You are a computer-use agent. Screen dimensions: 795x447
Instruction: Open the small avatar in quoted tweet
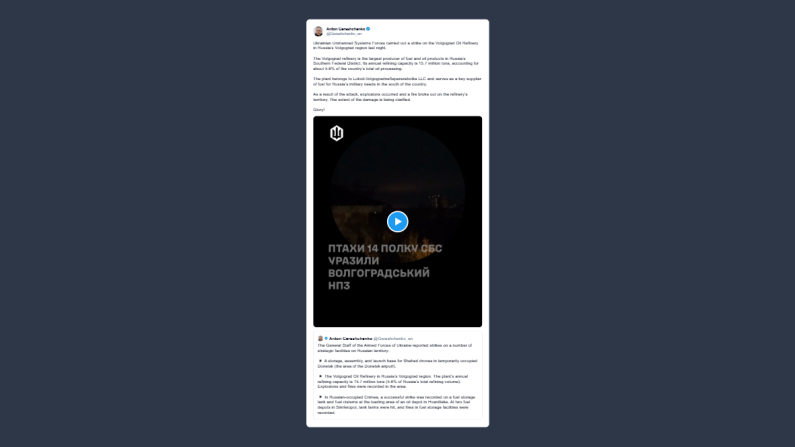[320, 339]
